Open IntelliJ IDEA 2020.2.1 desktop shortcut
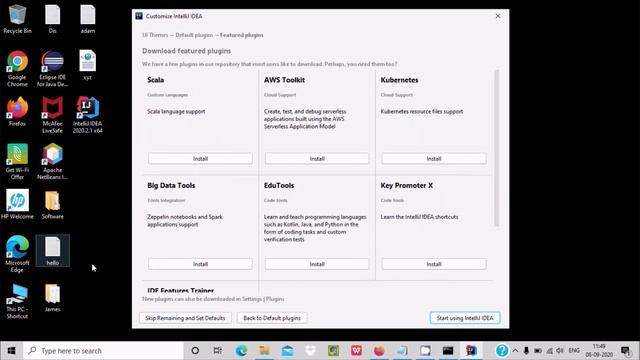 click(x=87, y=115)
